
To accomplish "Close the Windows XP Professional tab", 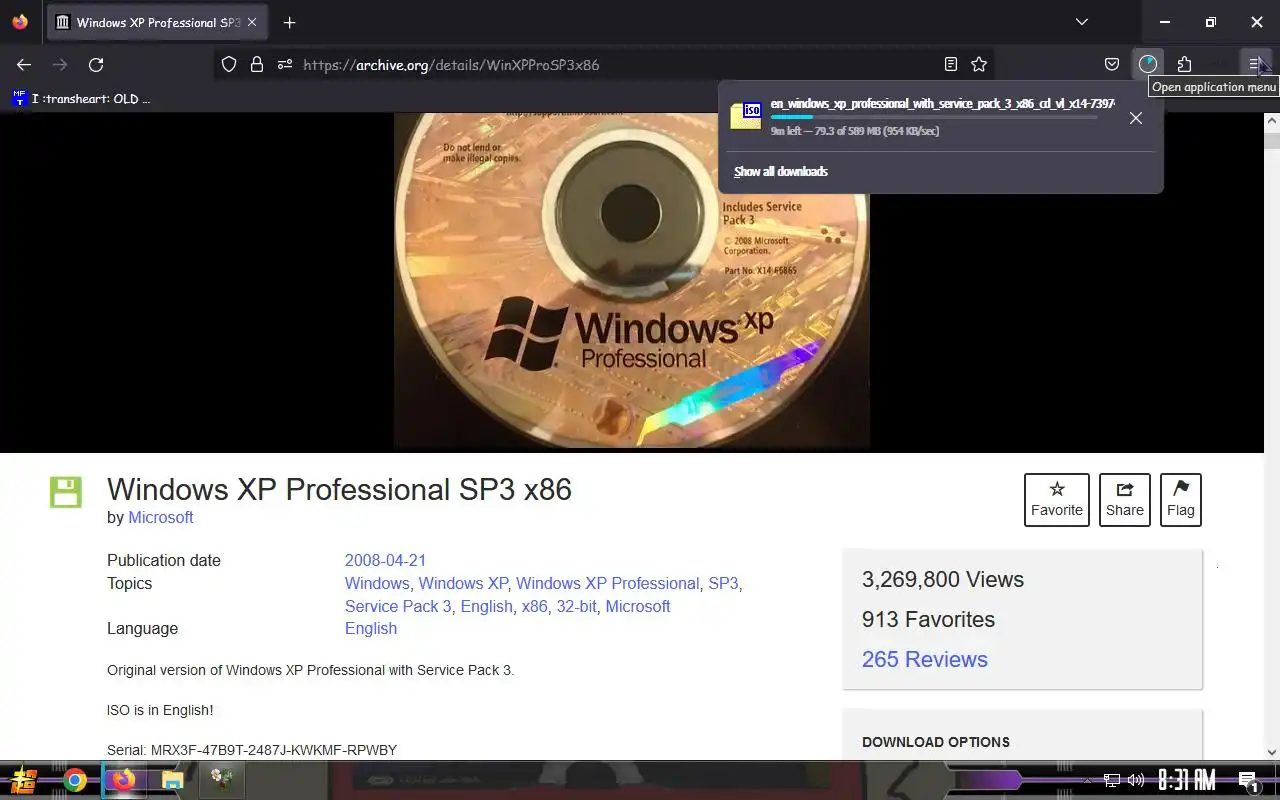I will 252,22.
